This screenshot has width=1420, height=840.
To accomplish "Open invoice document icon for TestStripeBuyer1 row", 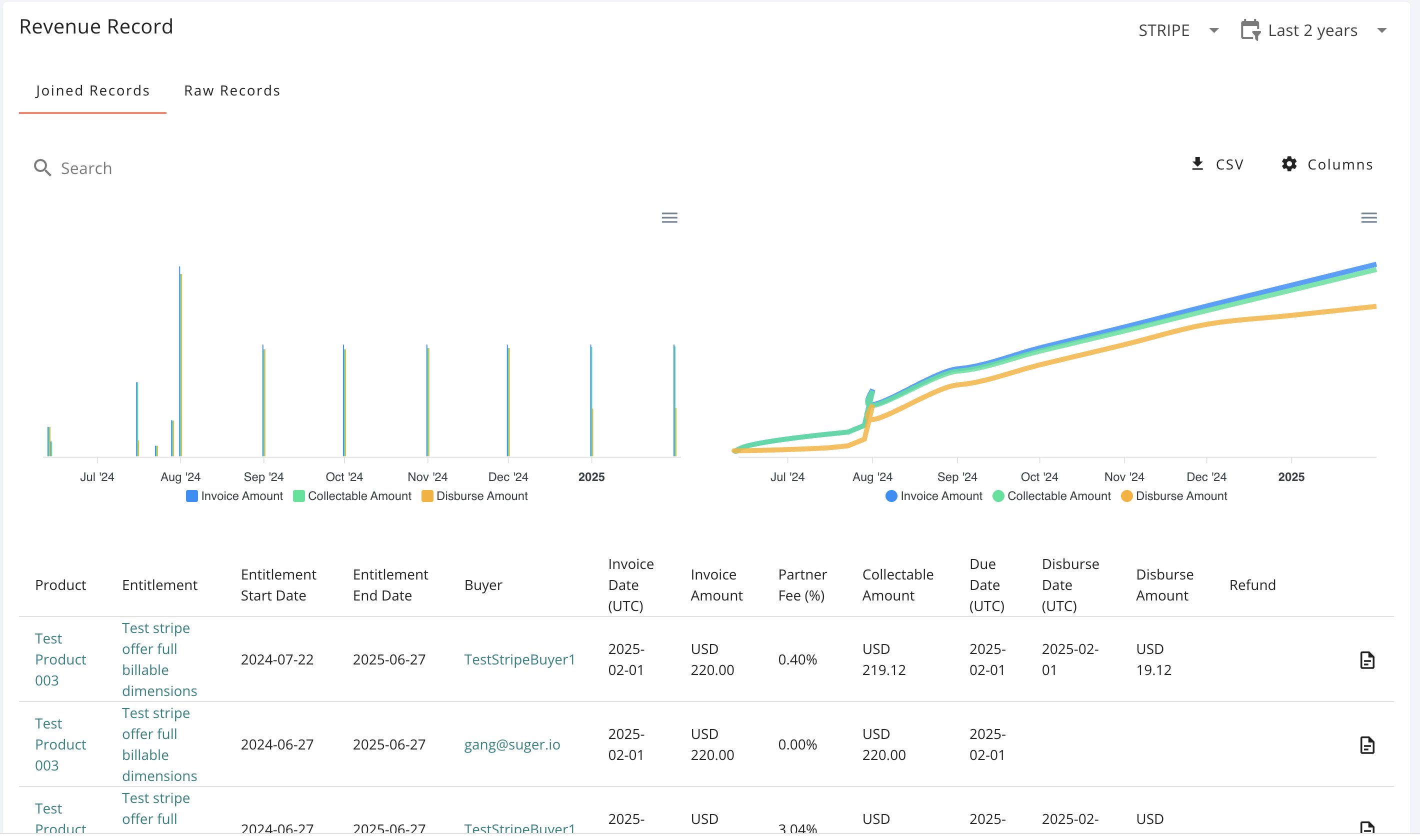I will coord(1367,660).
